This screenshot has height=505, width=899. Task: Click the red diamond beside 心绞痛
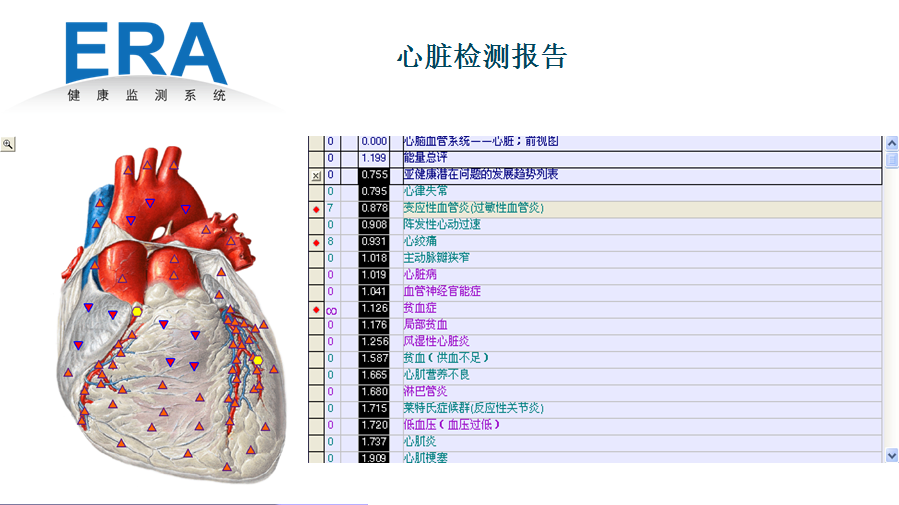point(316,242)
